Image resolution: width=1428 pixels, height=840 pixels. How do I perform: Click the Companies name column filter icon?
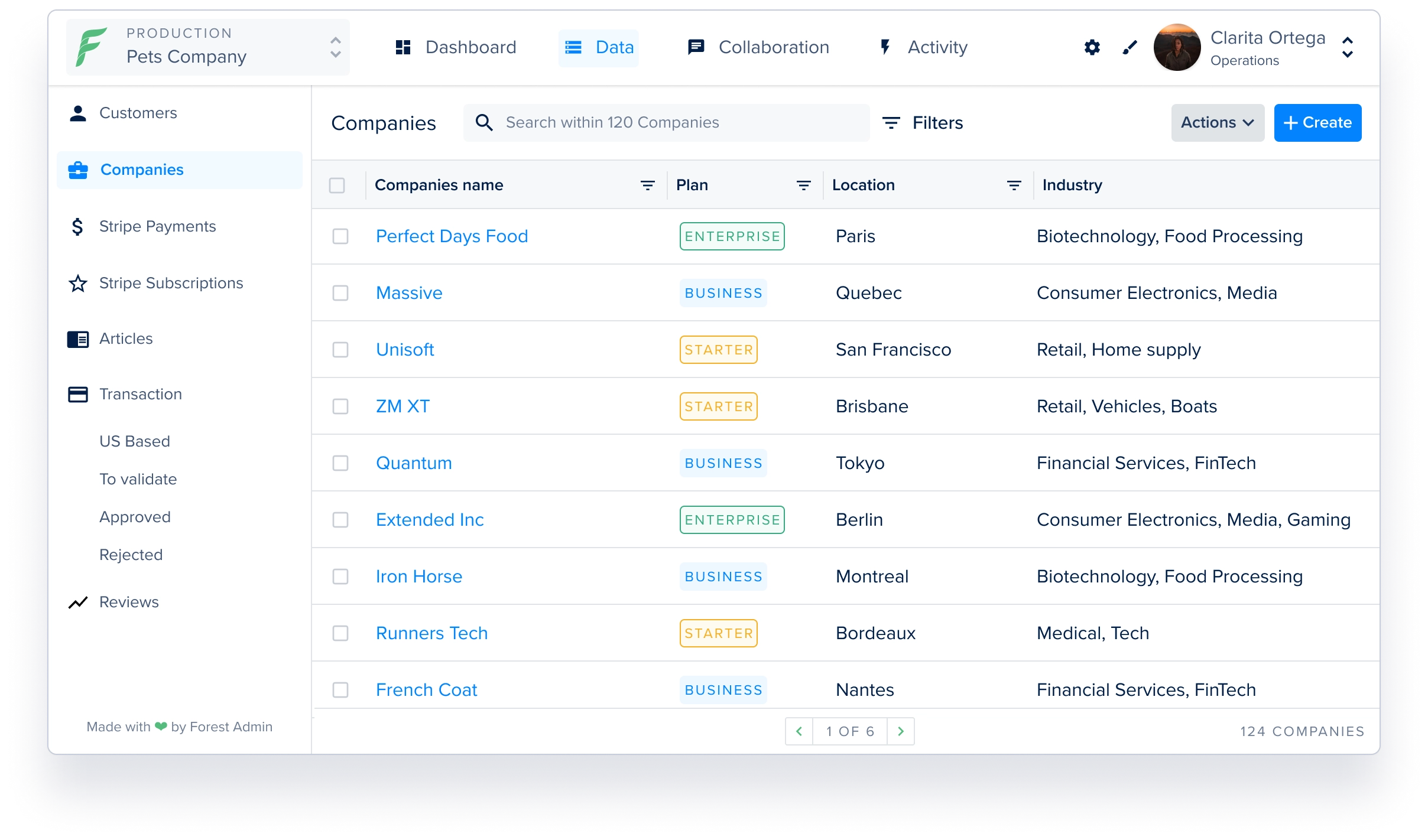coord(647,185)
